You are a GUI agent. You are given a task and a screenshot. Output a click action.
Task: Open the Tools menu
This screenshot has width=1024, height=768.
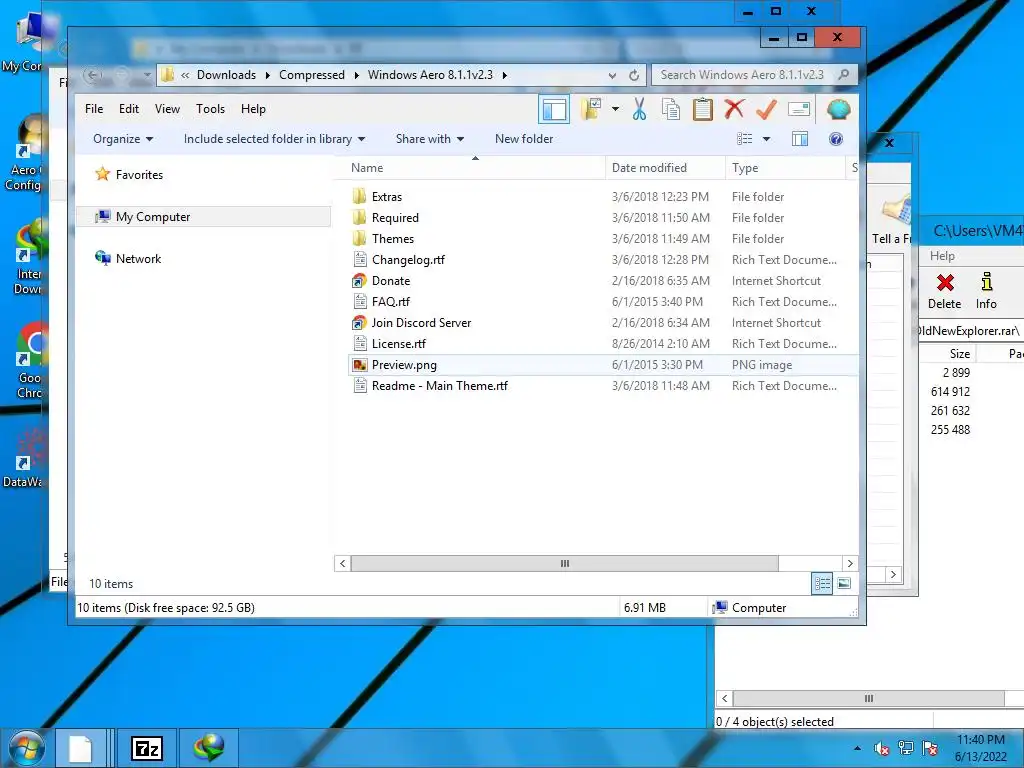click(210, 109)
